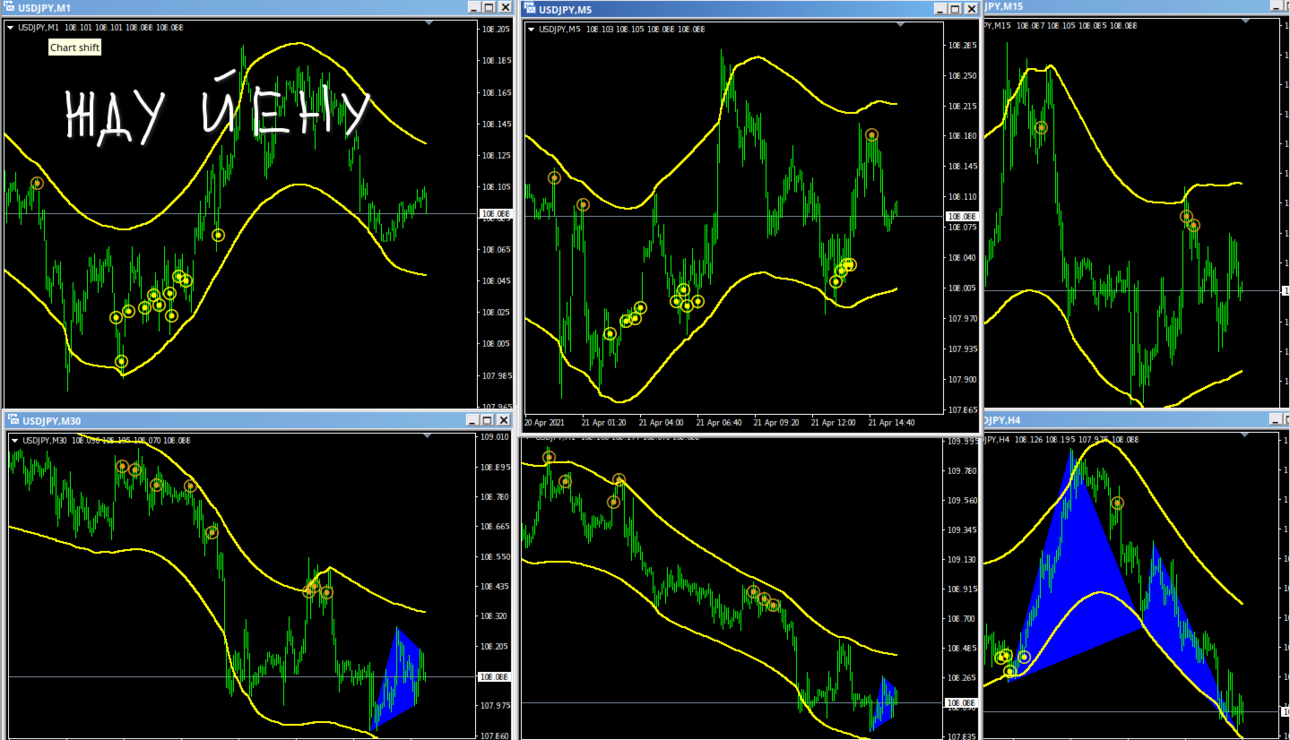
Task: Click the 108.088 current price label on M30 axis
Action: coord(496,677)
